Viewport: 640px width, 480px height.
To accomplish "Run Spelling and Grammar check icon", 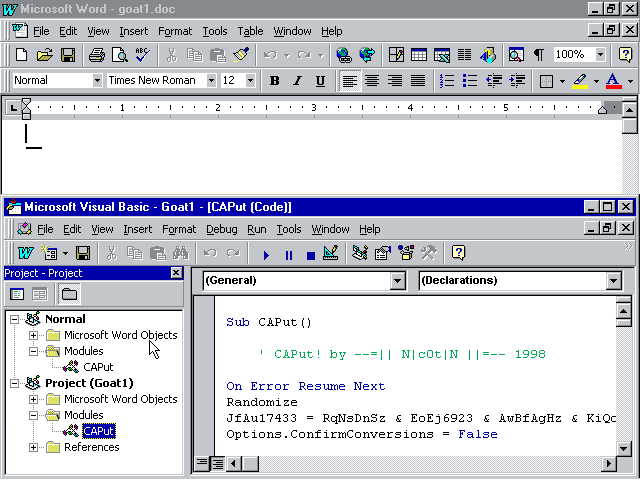I will click(x=142, y=55).
